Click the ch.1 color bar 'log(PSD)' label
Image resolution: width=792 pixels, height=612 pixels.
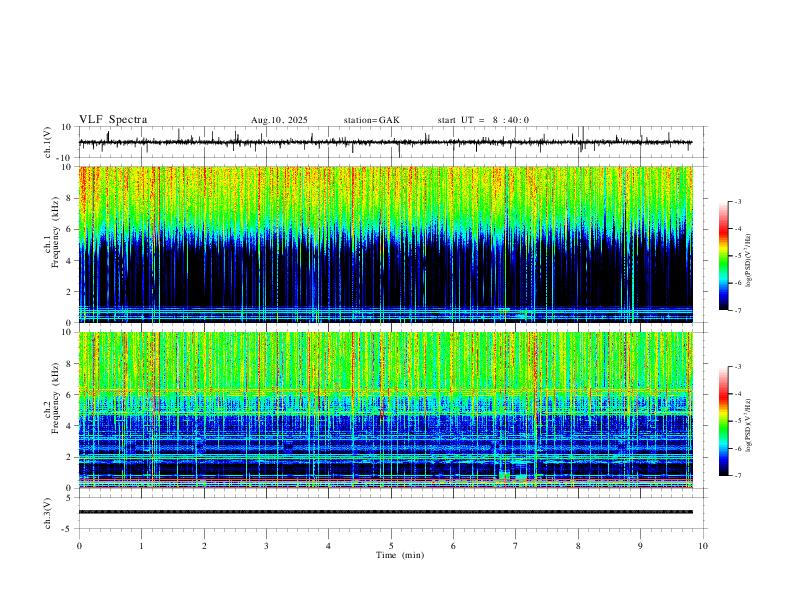click(x=749, y=260)
